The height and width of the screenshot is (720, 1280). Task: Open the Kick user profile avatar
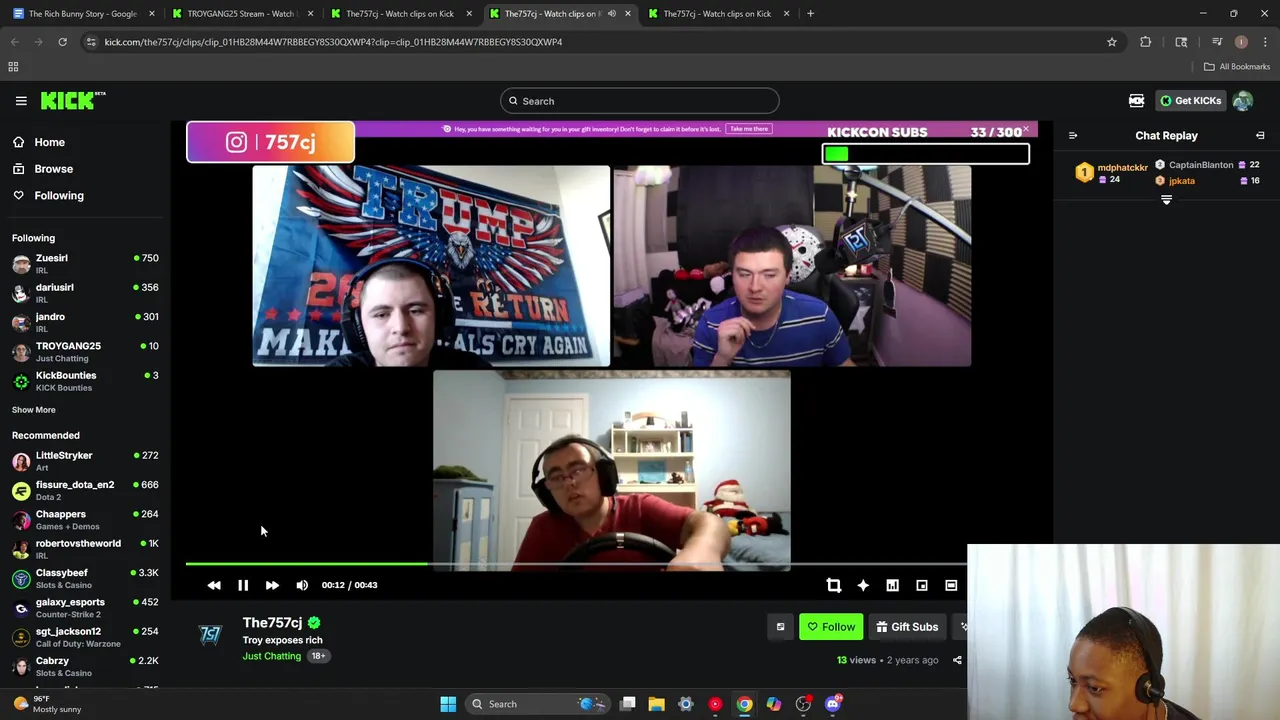pyautogui.click(x=1243, y=101)
